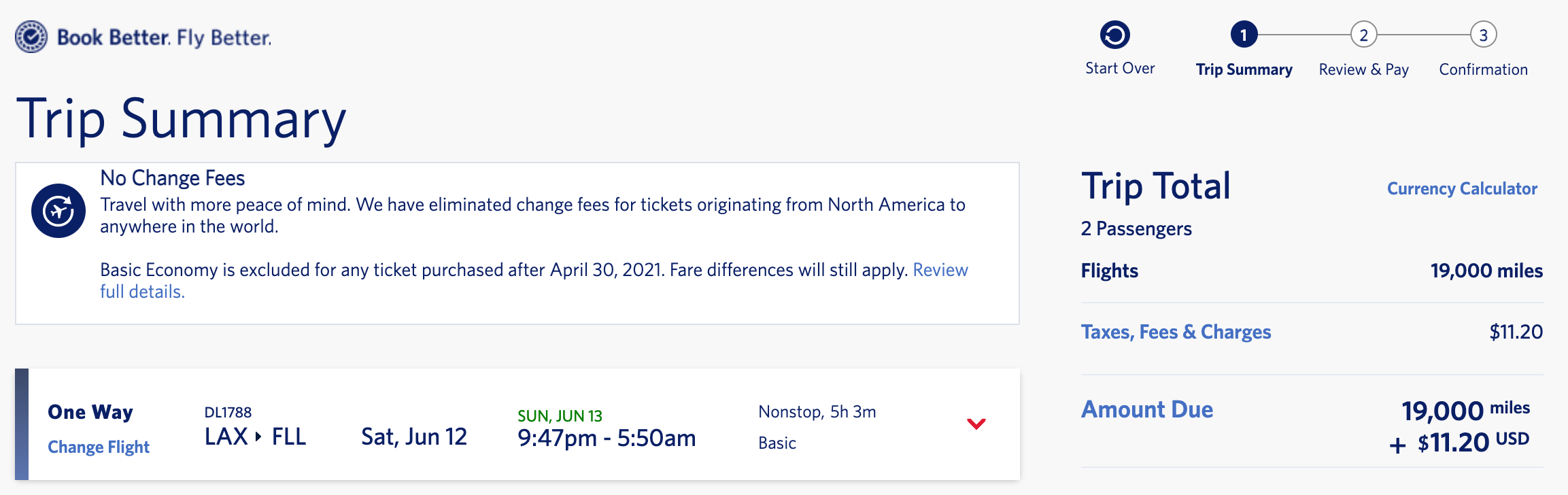Click the Start Over label
The height and width of the screenshot is (495, 1568).
coord(1120,68)
